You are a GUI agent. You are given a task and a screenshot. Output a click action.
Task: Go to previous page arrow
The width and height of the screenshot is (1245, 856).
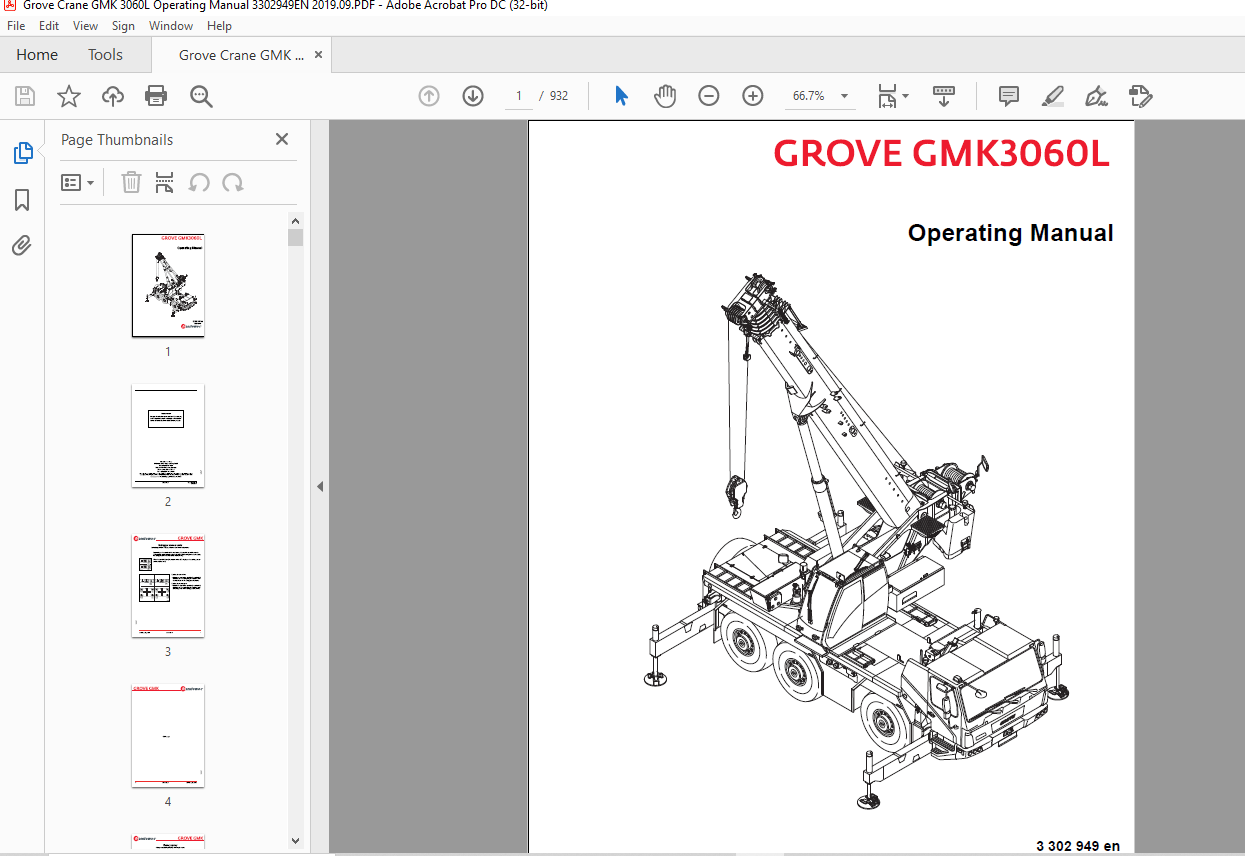[x=429, y=96]
